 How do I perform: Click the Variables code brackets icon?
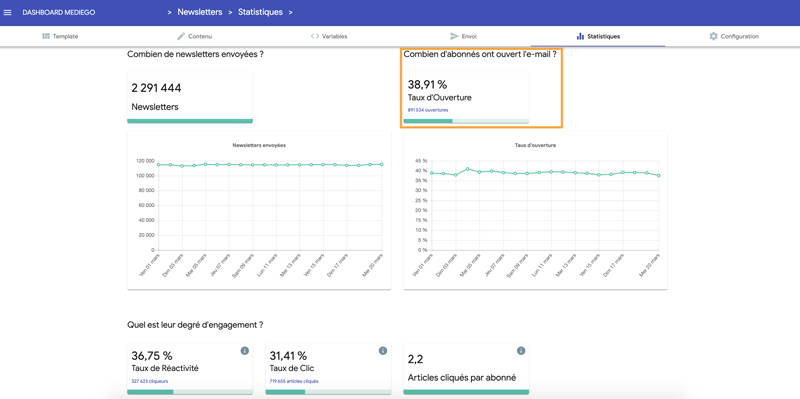315,36
